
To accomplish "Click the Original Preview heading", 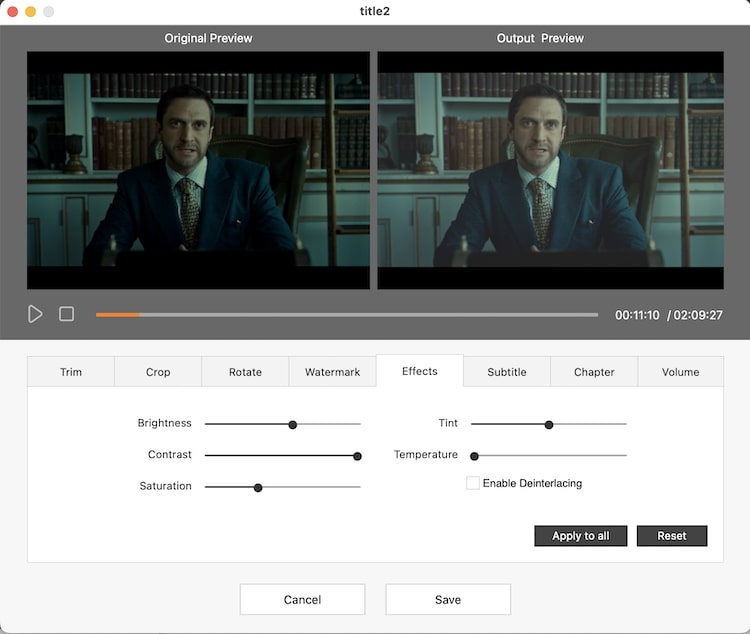I will [208, 38].
